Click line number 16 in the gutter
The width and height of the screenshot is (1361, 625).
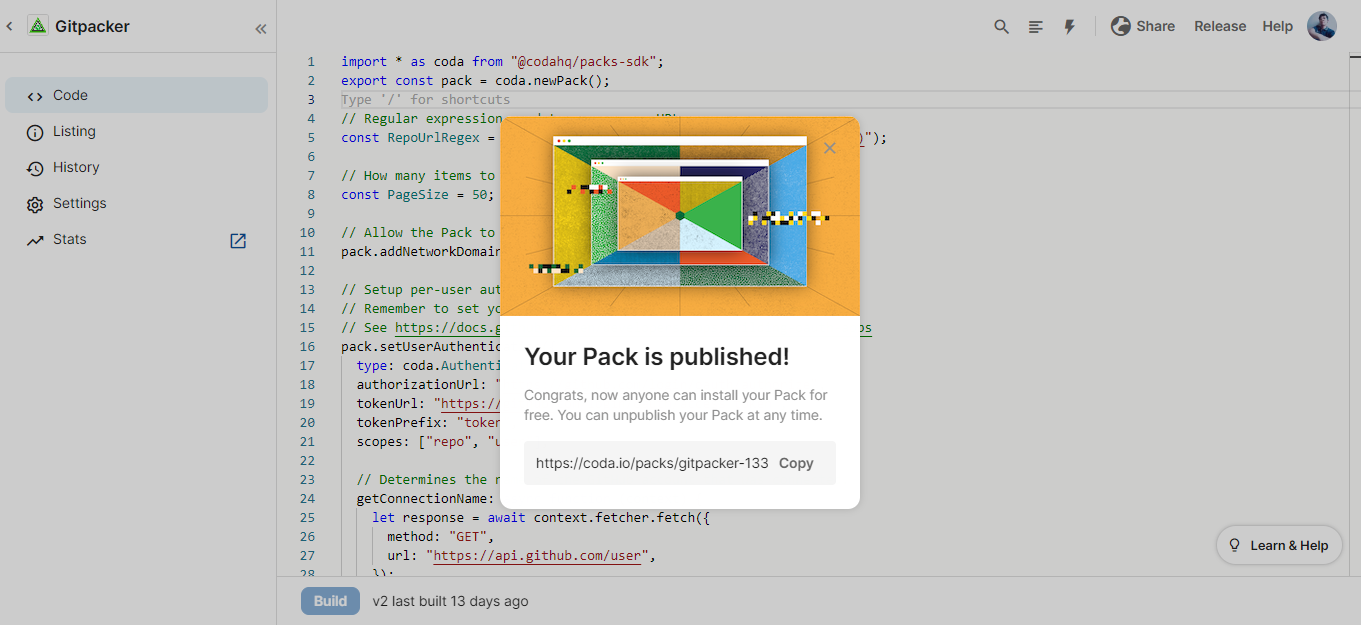307,347
